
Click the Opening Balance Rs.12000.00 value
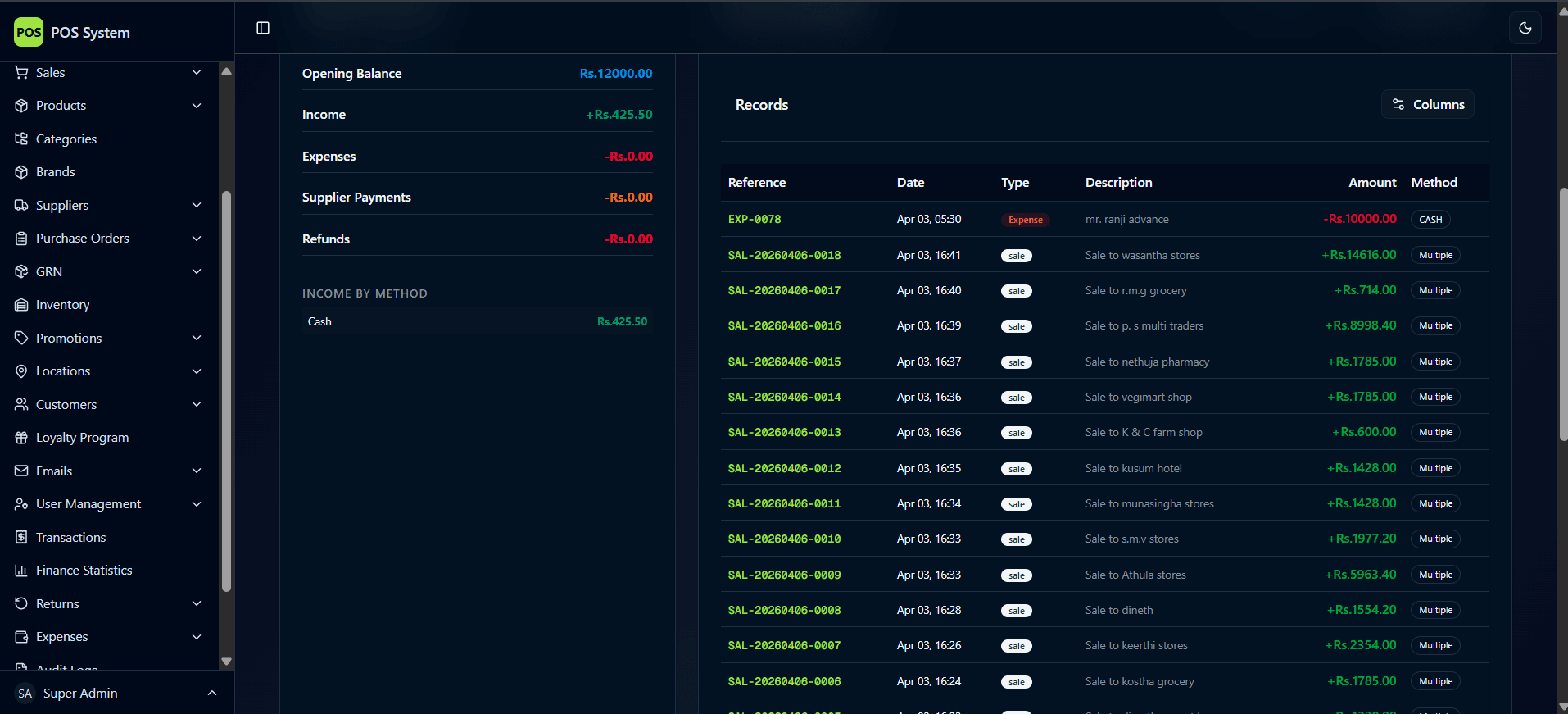click(616, 74)
